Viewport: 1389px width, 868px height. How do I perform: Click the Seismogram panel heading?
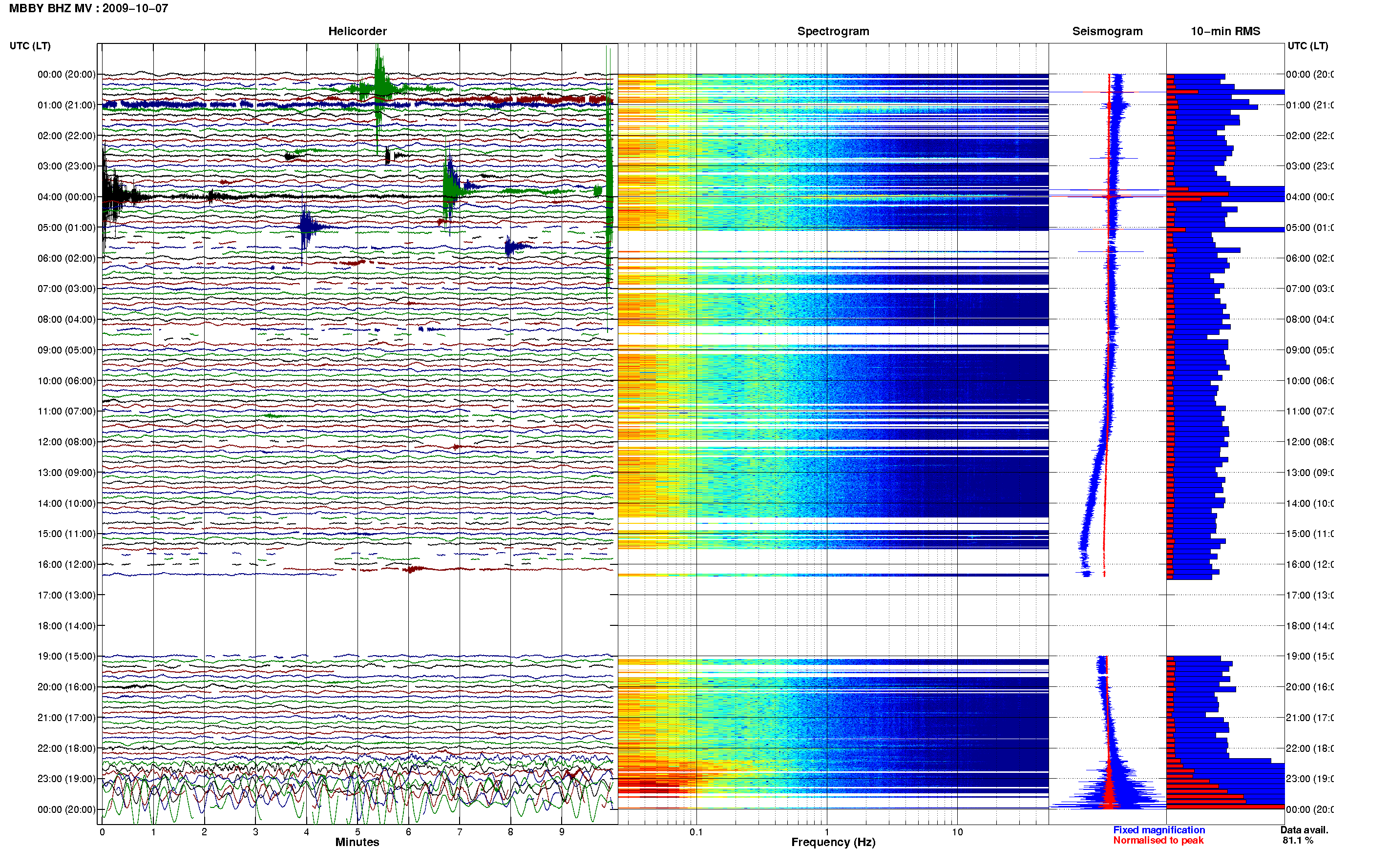click(1107, 32)
